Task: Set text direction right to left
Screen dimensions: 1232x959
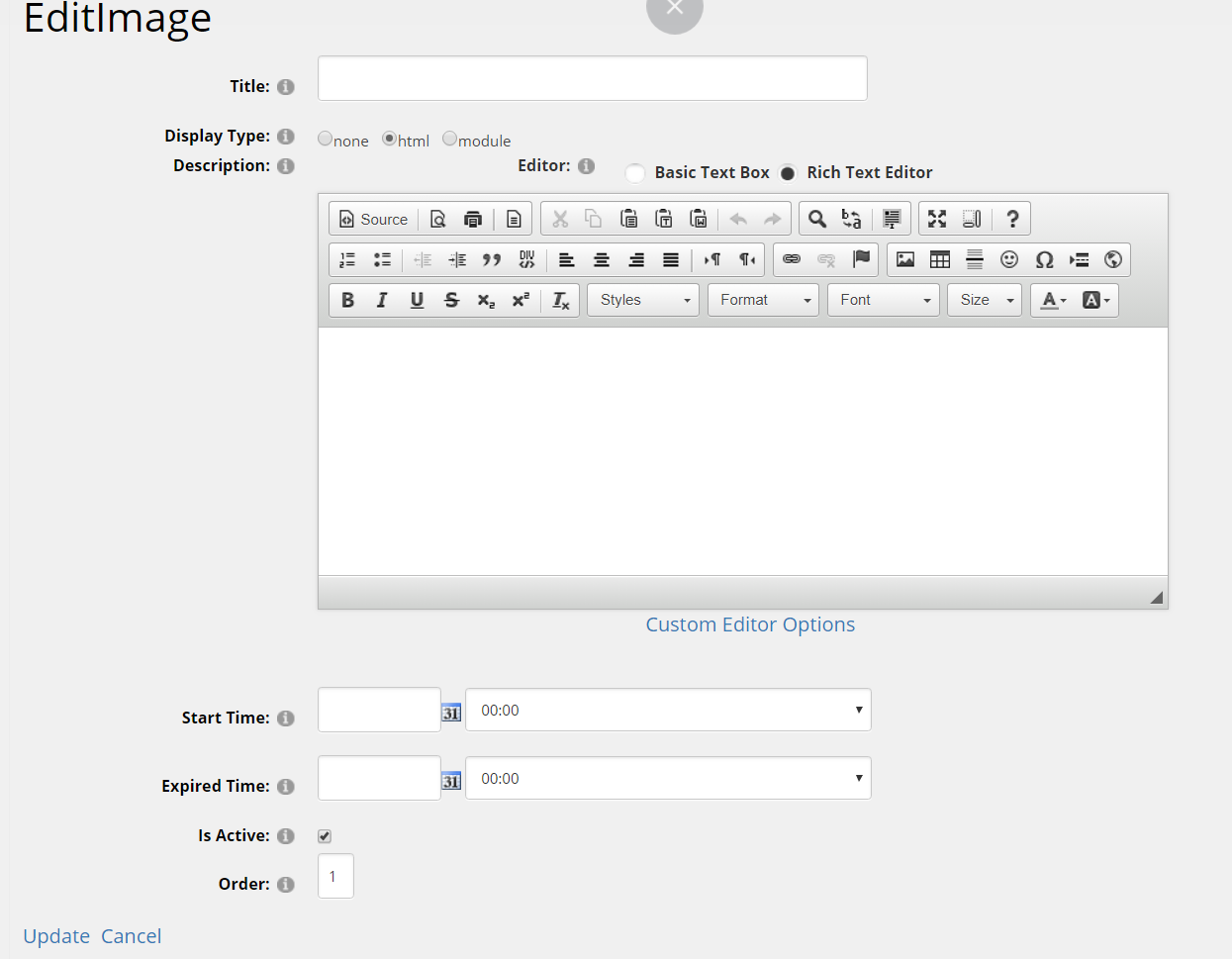Action: point(747,259)
